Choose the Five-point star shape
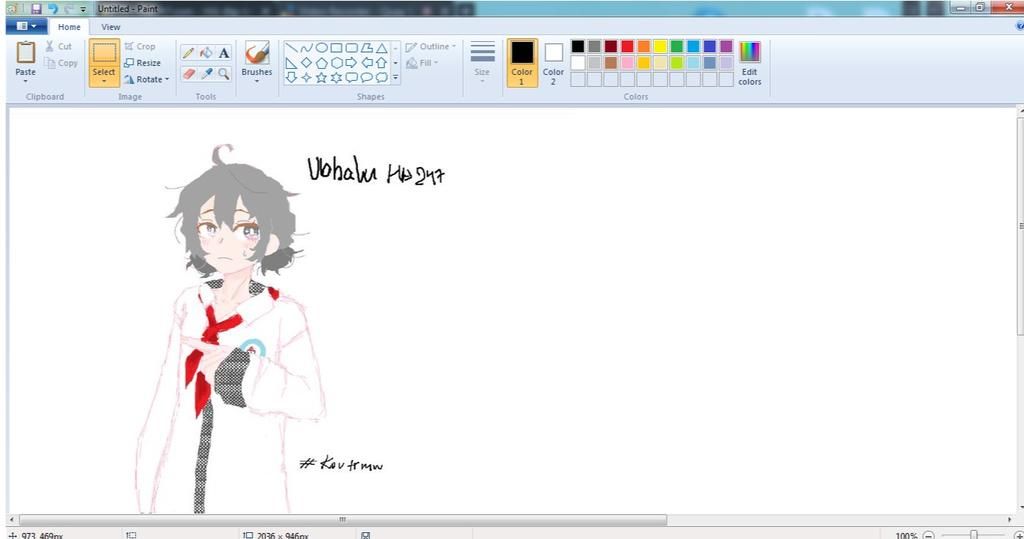The height and width of the screenshot is (539, 1024). pos(321,77)
